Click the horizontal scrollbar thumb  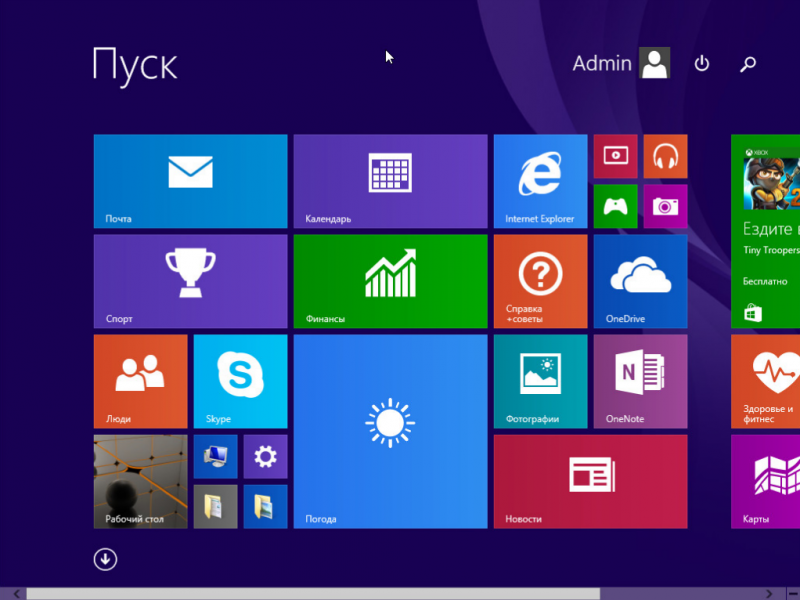tap(313, 593)
